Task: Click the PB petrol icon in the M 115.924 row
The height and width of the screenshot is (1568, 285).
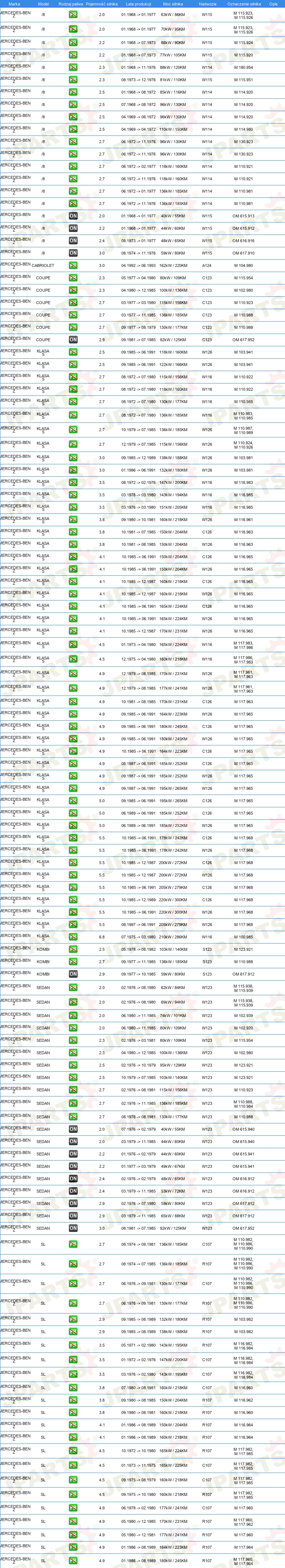Action: click(73, 43)
